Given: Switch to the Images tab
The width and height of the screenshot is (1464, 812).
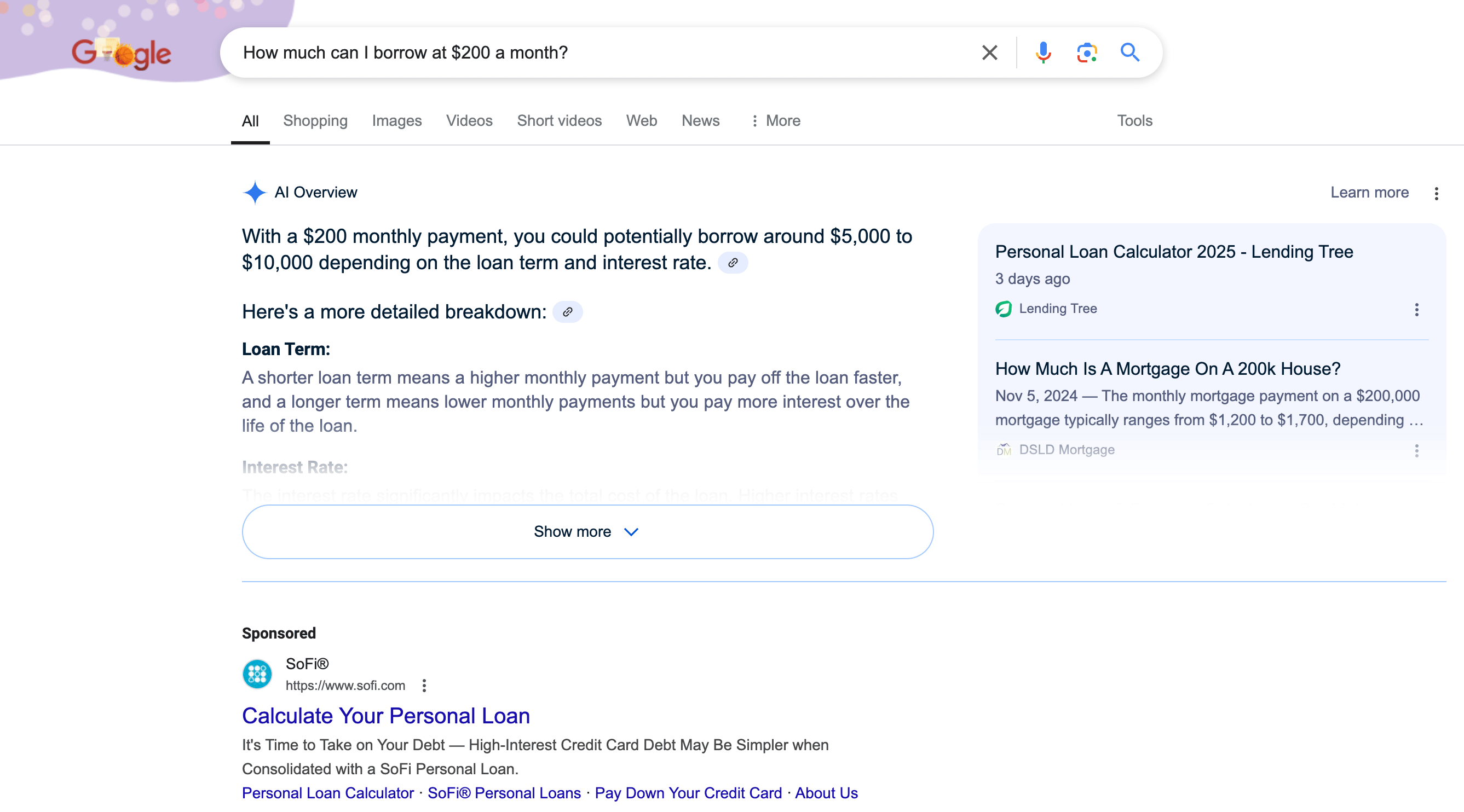Looking at the screenshot, I should click(396, 120).
